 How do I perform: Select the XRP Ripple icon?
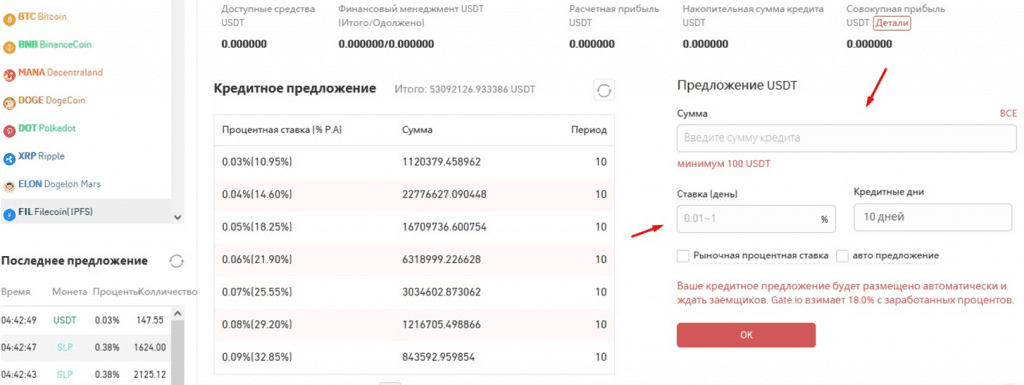click(9, 159)
